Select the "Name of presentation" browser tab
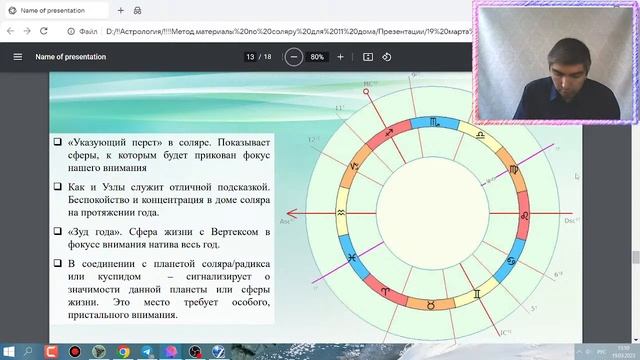 (x=57, y=11)
